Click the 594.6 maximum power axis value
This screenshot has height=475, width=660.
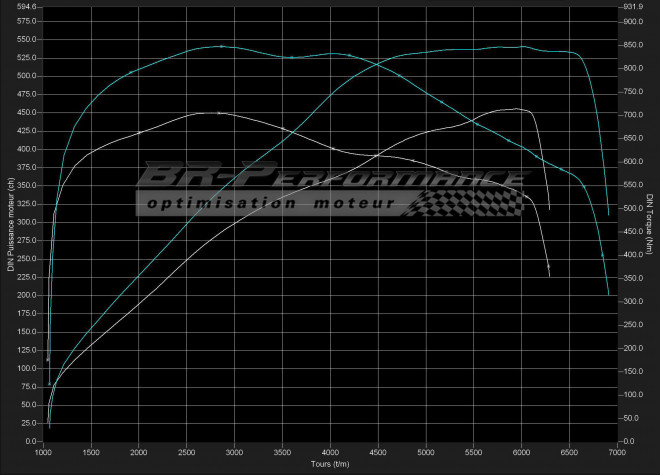pos(26,7)
